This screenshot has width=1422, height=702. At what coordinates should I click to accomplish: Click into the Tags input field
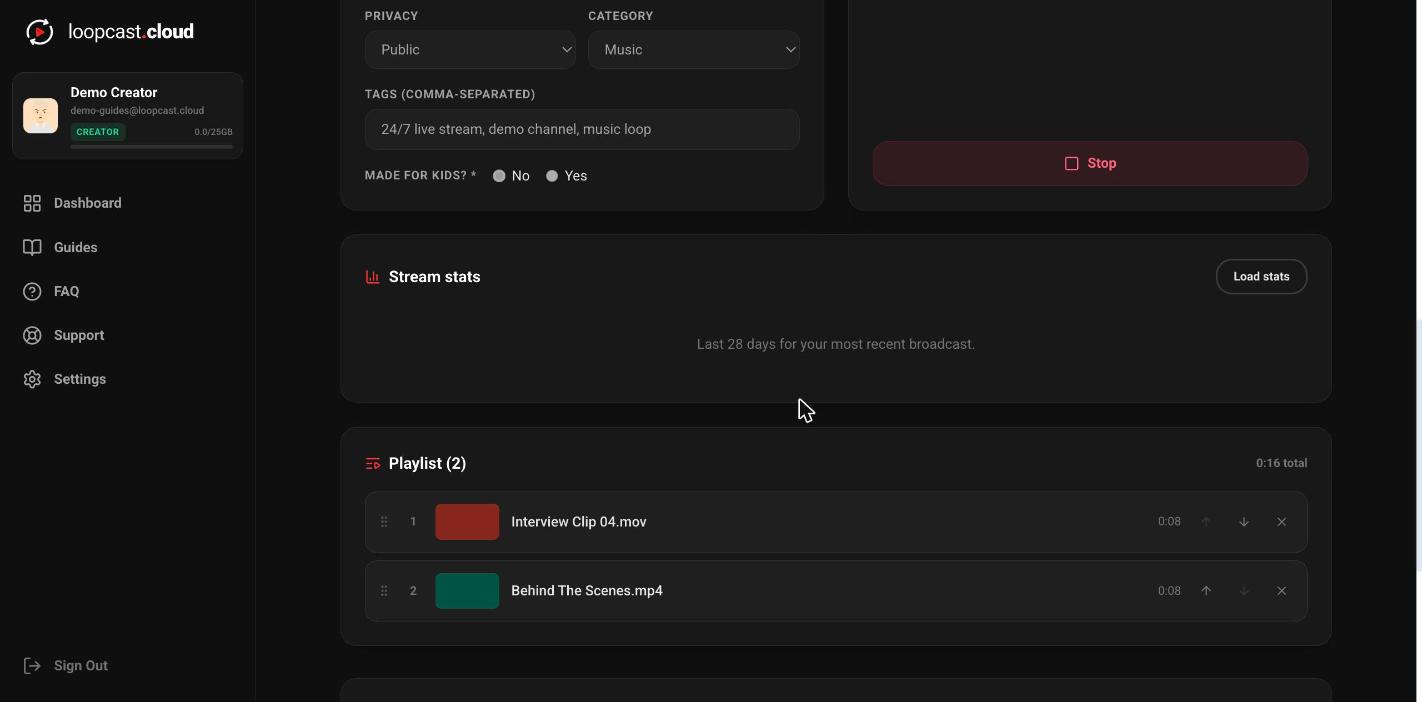tap(582, 129)
